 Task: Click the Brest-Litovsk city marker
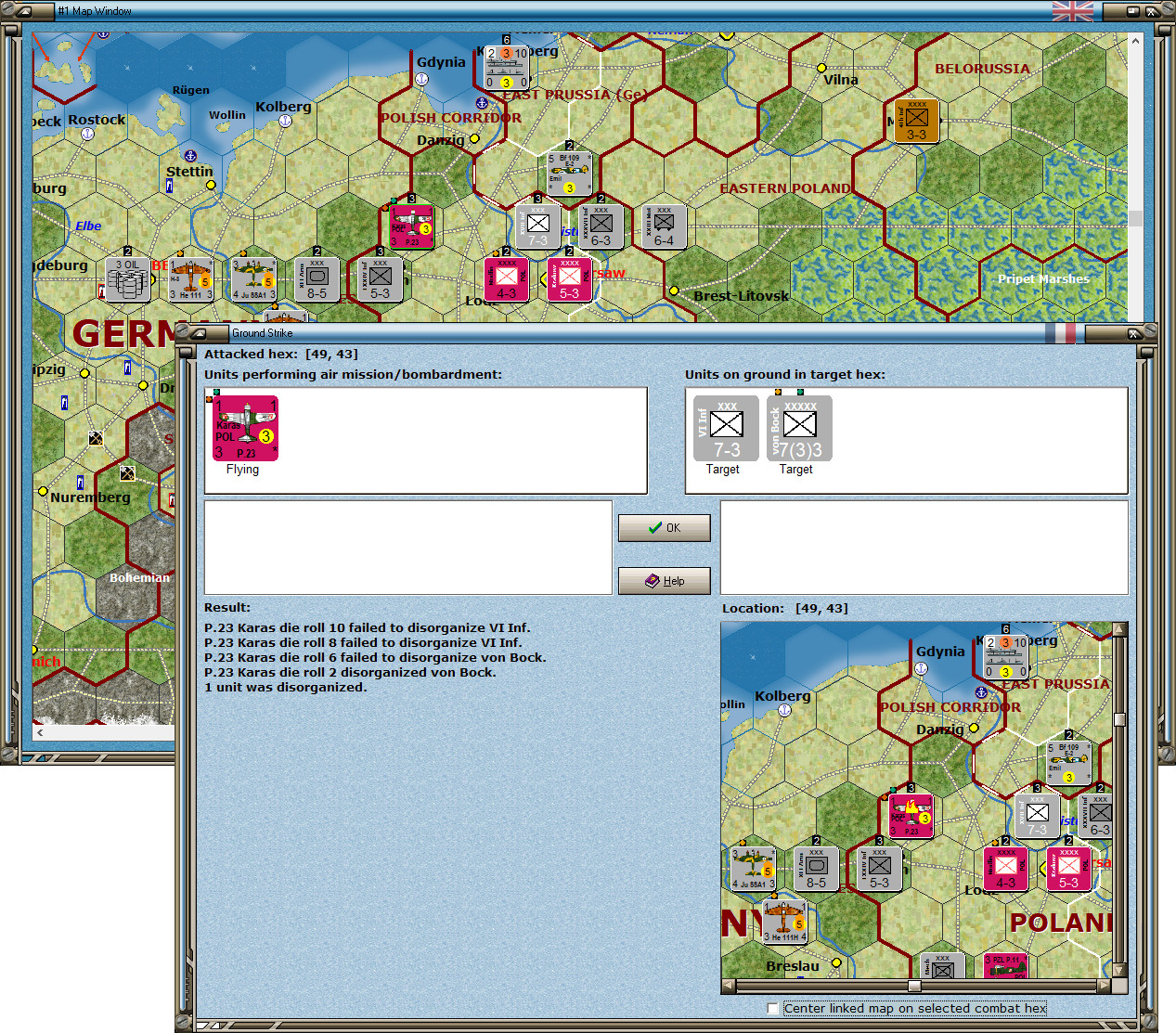click(x=674, y=291)
